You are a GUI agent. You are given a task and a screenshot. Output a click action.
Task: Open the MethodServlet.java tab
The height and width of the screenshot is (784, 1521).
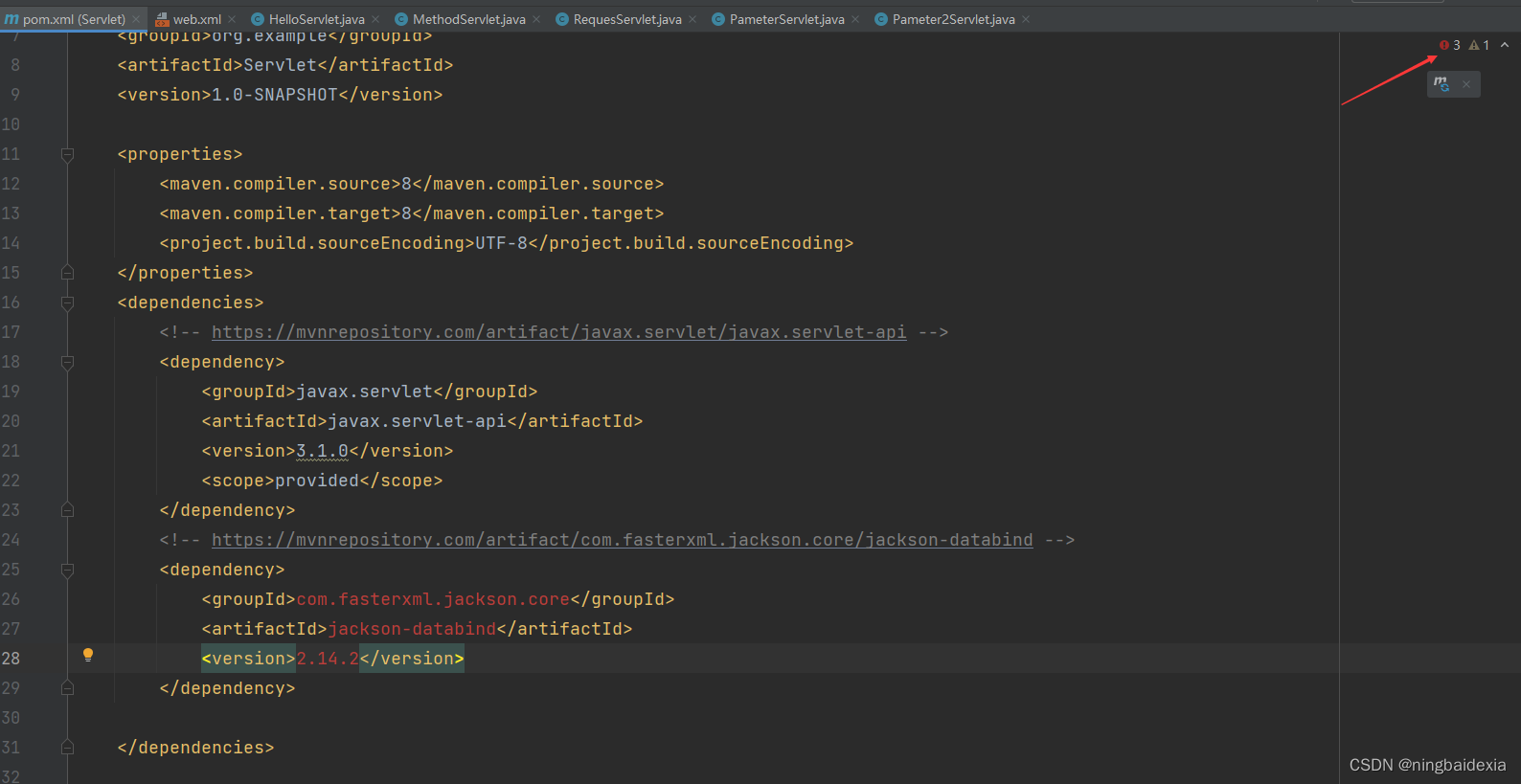click(468, 19)
